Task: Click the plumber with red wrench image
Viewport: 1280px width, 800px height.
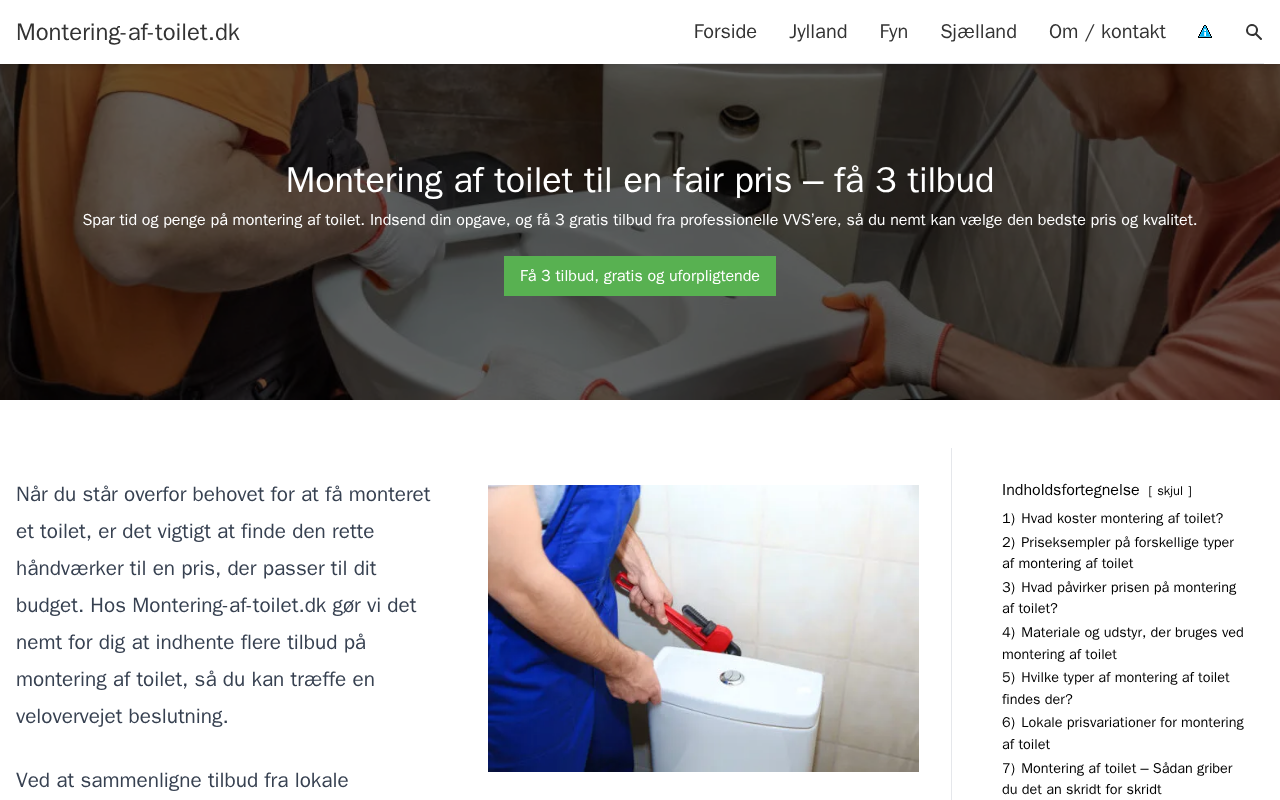Action: point(703,628)
